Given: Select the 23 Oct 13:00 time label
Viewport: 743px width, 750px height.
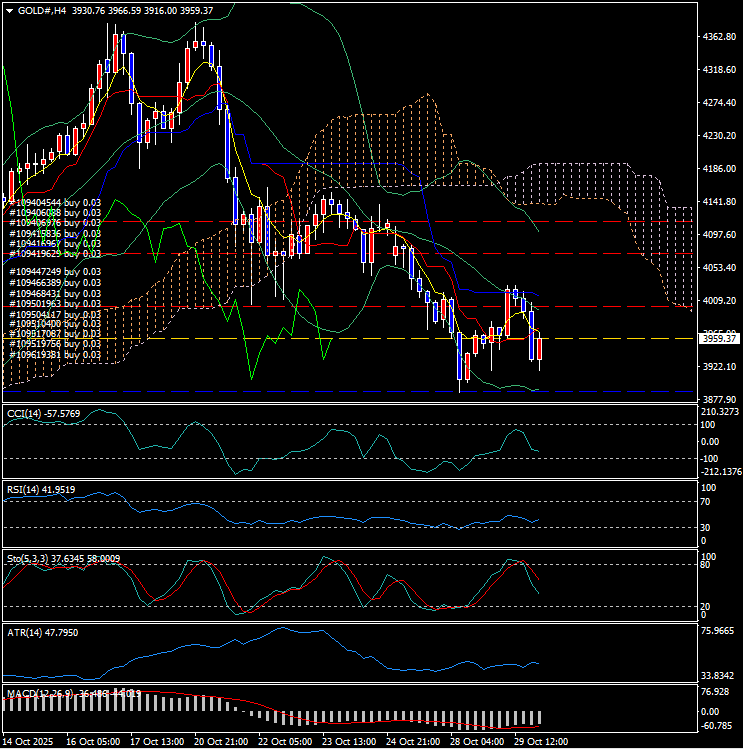Looking at the screenshot, I should pyautogui.click(x=348, y=742).
